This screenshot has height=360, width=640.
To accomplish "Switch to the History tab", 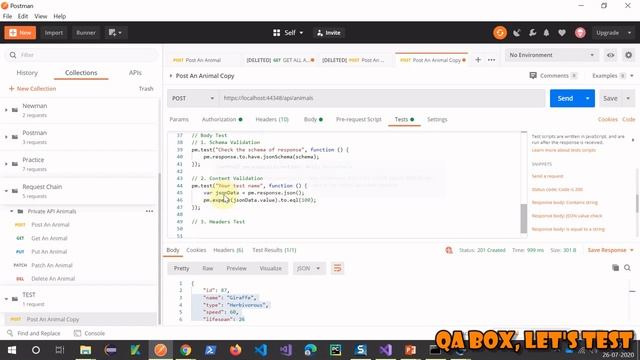I will coord(27,73).
